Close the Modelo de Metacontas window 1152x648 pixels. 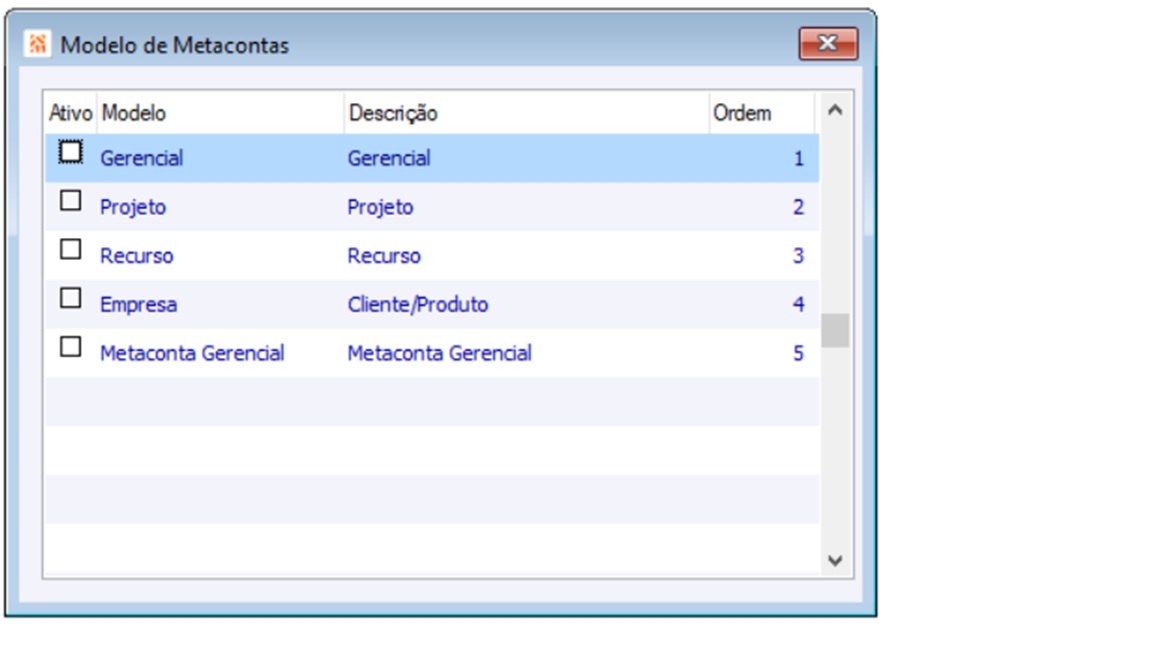(x=828, y=43)
